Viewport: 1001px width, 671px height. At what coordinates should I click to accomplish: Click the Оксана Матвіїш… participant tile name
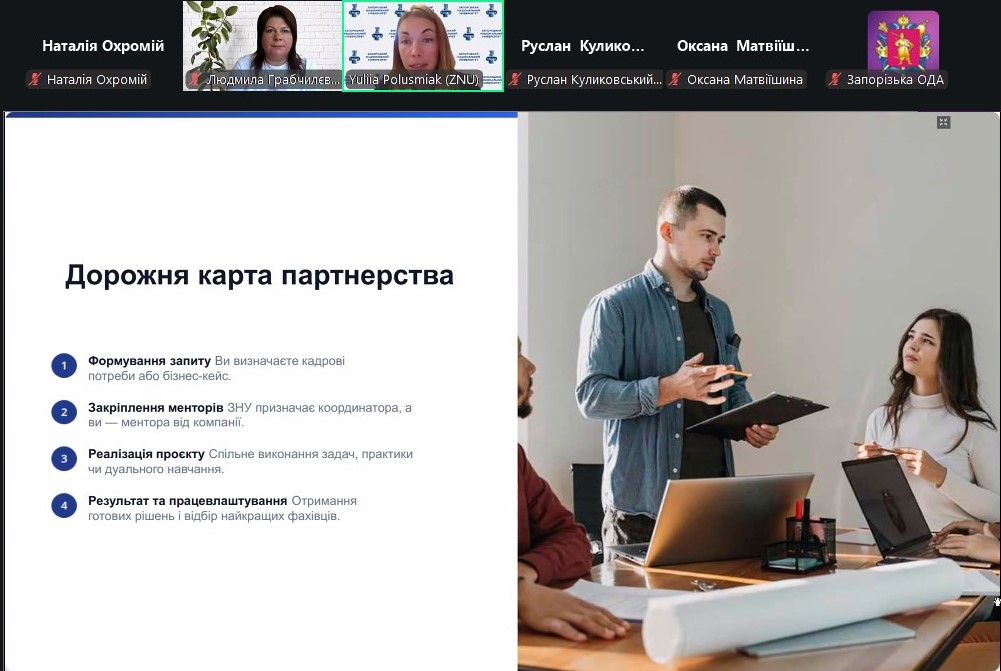(742, 46)
